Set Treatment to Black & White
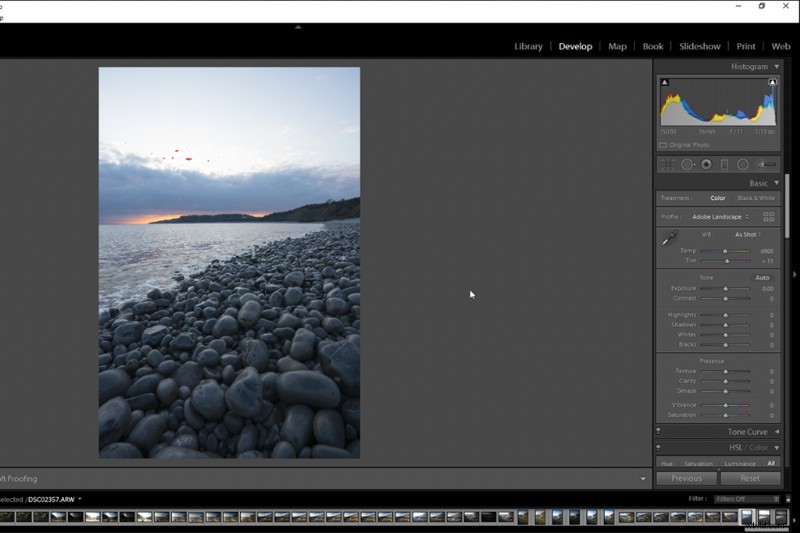Image resolution: width=800 pixels, height=533 pixels. click(x=756, y=198)
